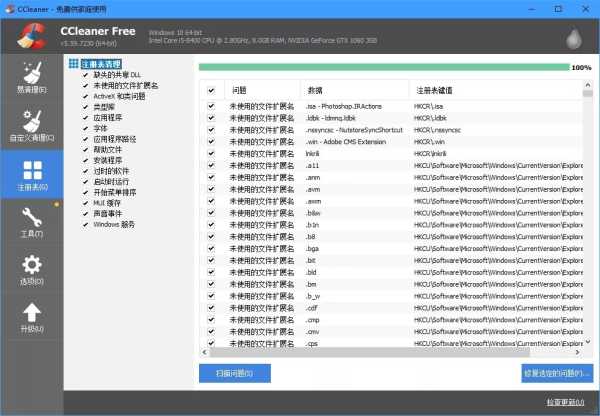Image resolution: width=600 pixels, height=416 pixels.
Task: Click the vertical scrollbar thumb of results list
Action: coord(588,93)
